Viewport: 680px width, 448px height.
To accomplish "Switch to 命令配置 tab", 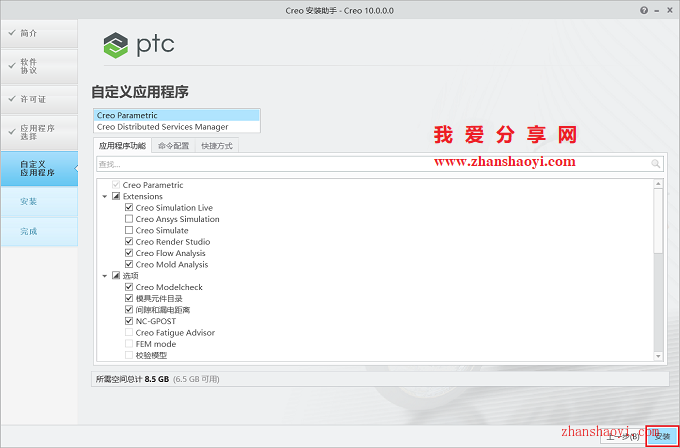I will tap(173, 146).
